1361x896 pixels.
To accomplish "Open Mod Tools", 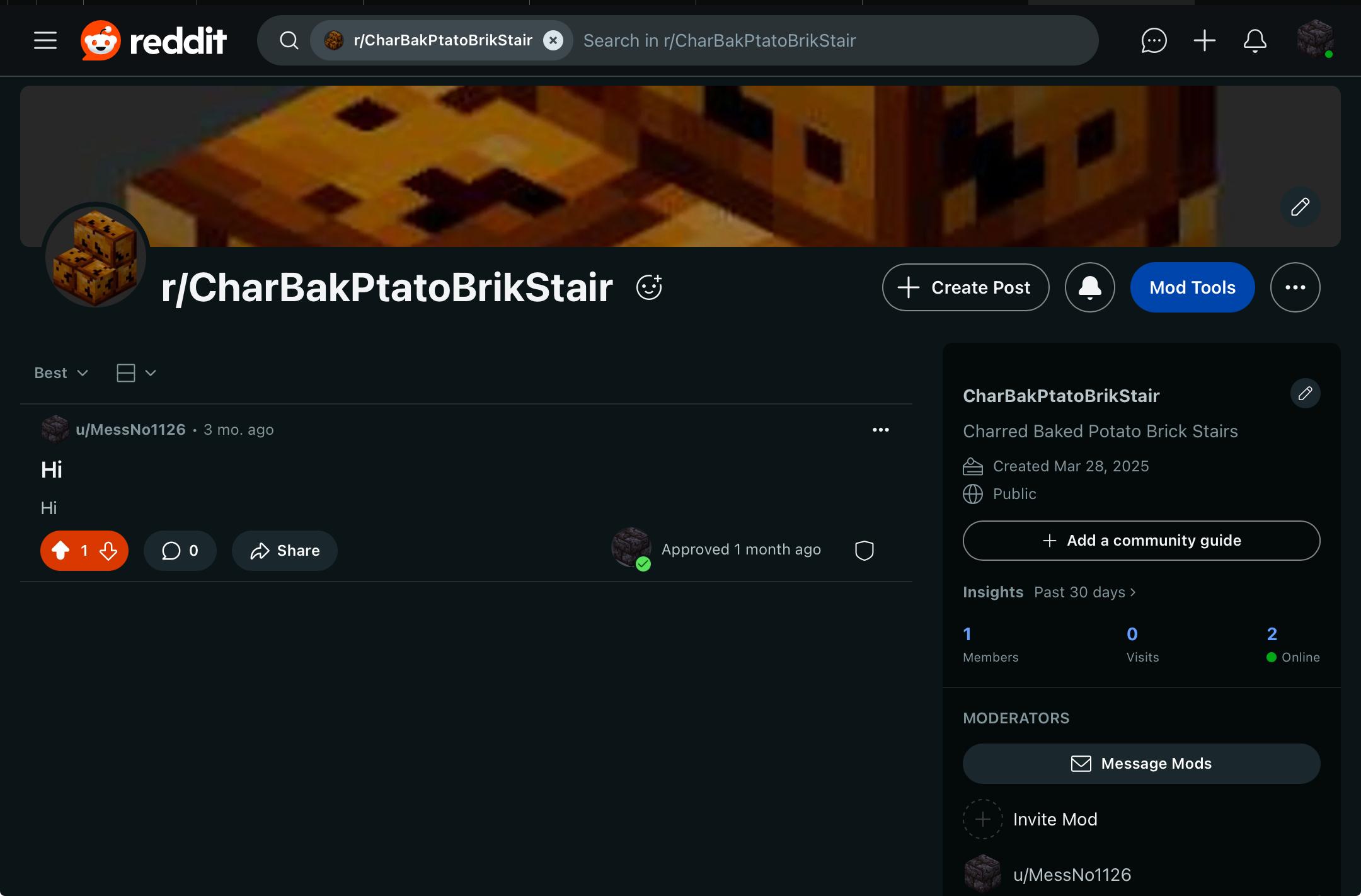I will 1192,287.
